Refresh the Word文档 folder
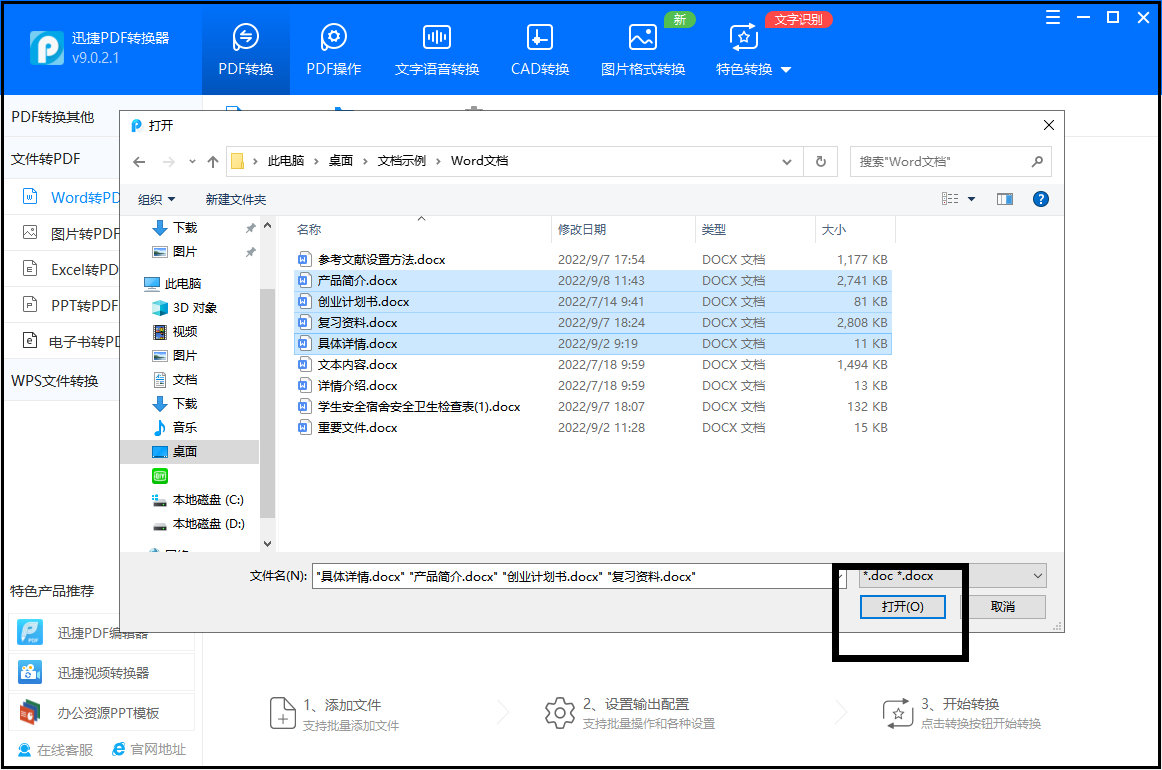The height and width of the screenshot is (770, 1162). 820,162
